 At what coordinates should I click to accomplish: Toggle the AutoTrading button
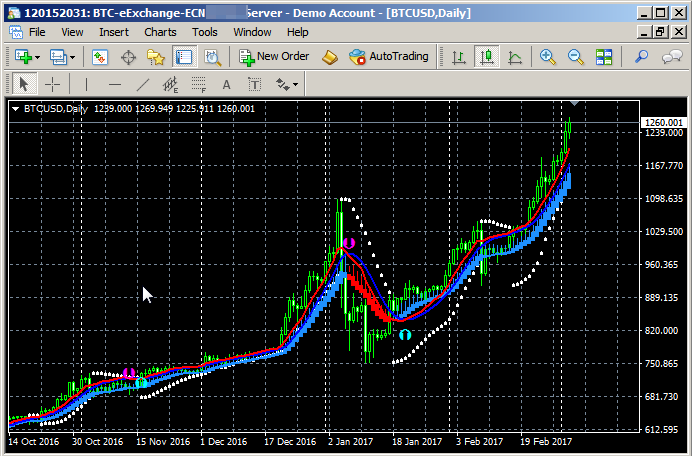389,57
